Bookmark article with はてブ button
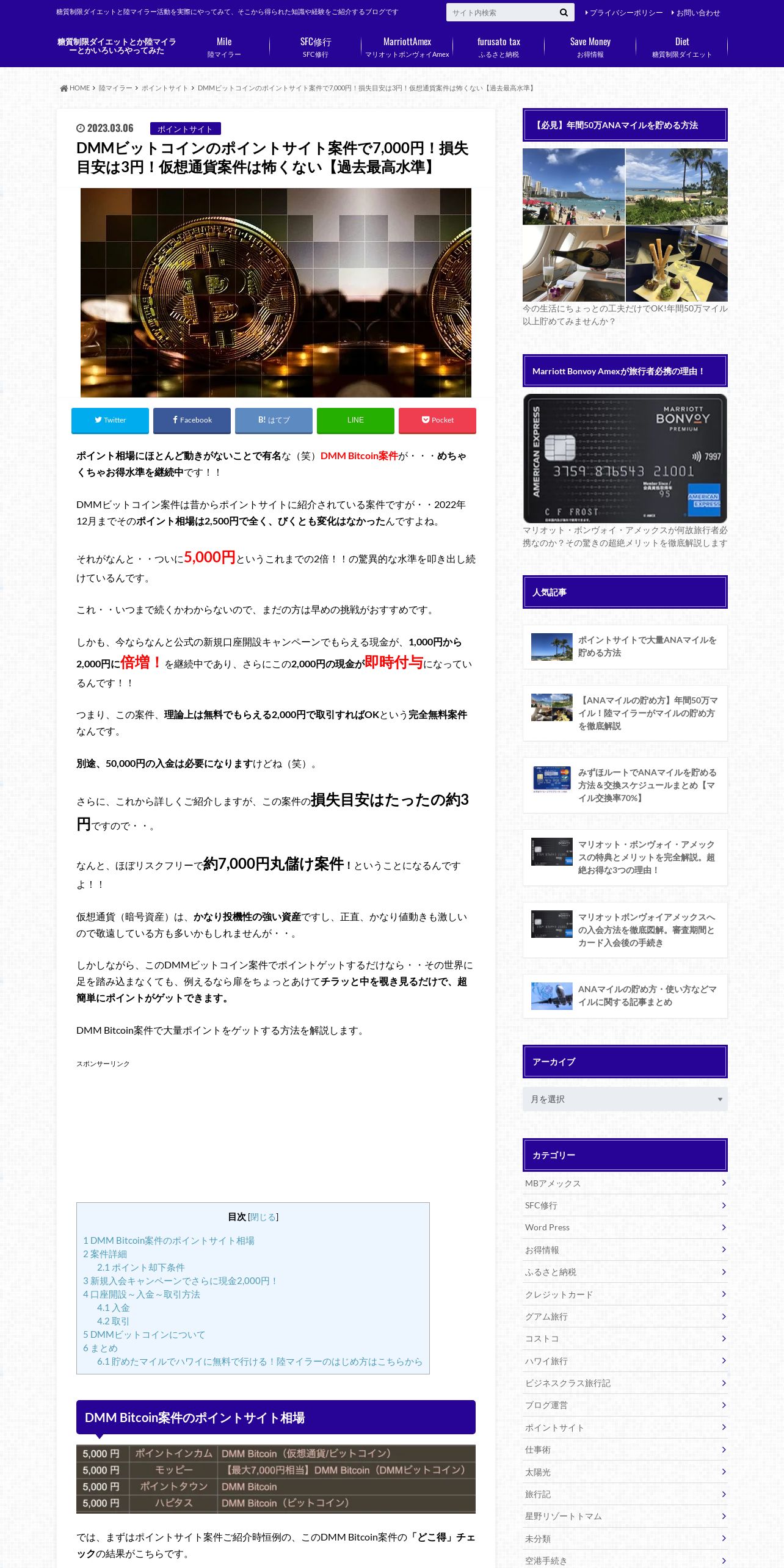Image resolution: width=784 pixels, height=1568 pixels. 274,420
